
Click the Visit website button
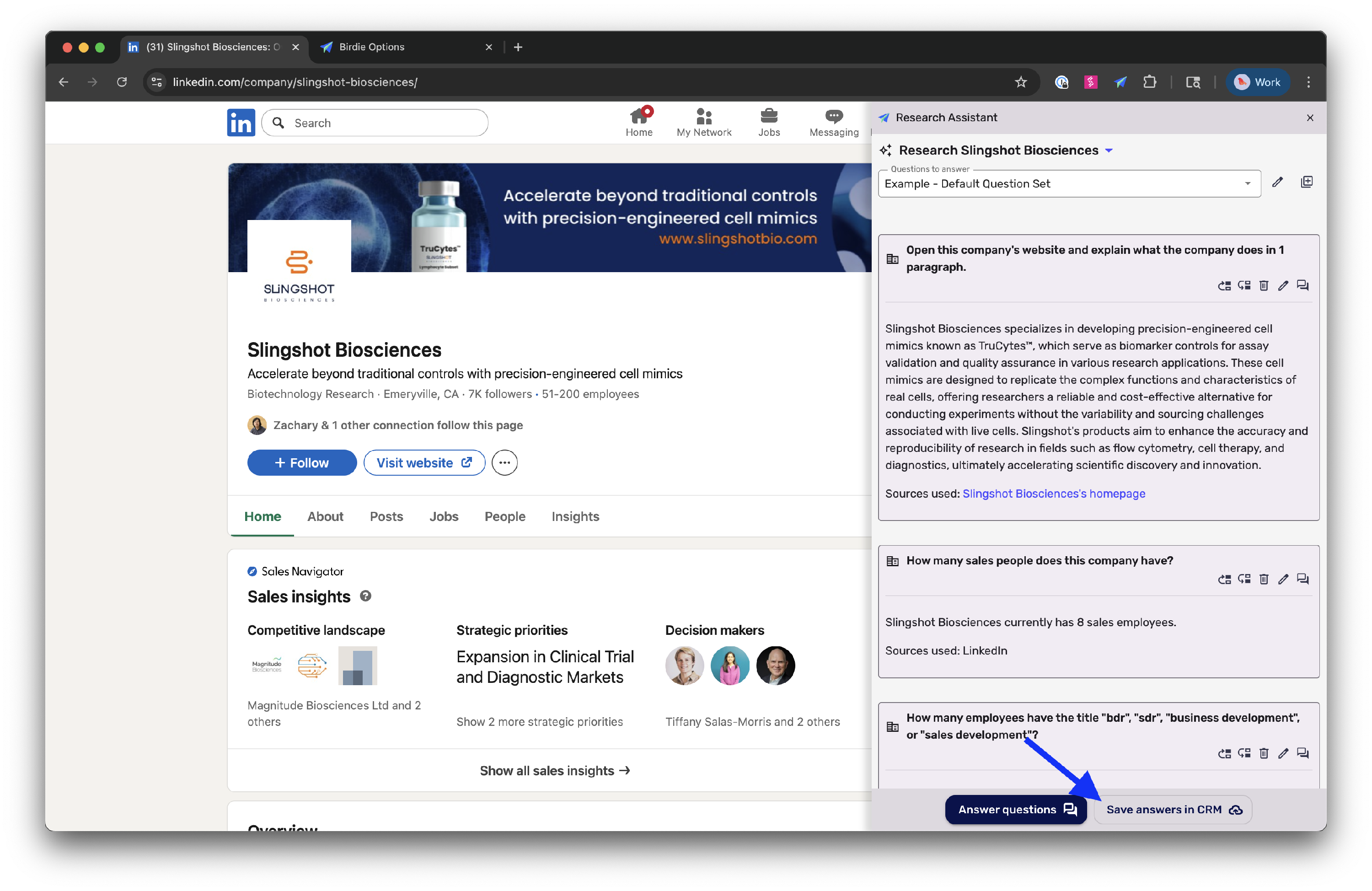point(424,463)
